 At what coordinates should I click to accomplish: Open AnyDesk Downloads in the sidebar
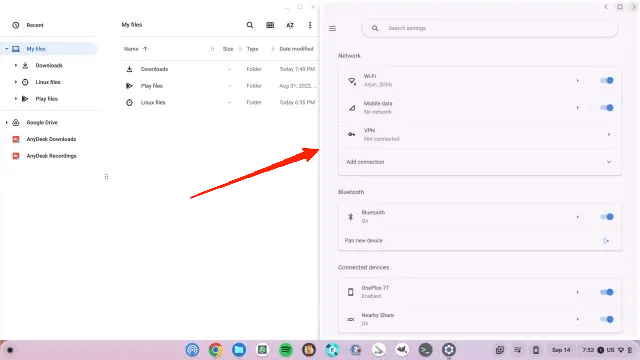coord(51,139)
